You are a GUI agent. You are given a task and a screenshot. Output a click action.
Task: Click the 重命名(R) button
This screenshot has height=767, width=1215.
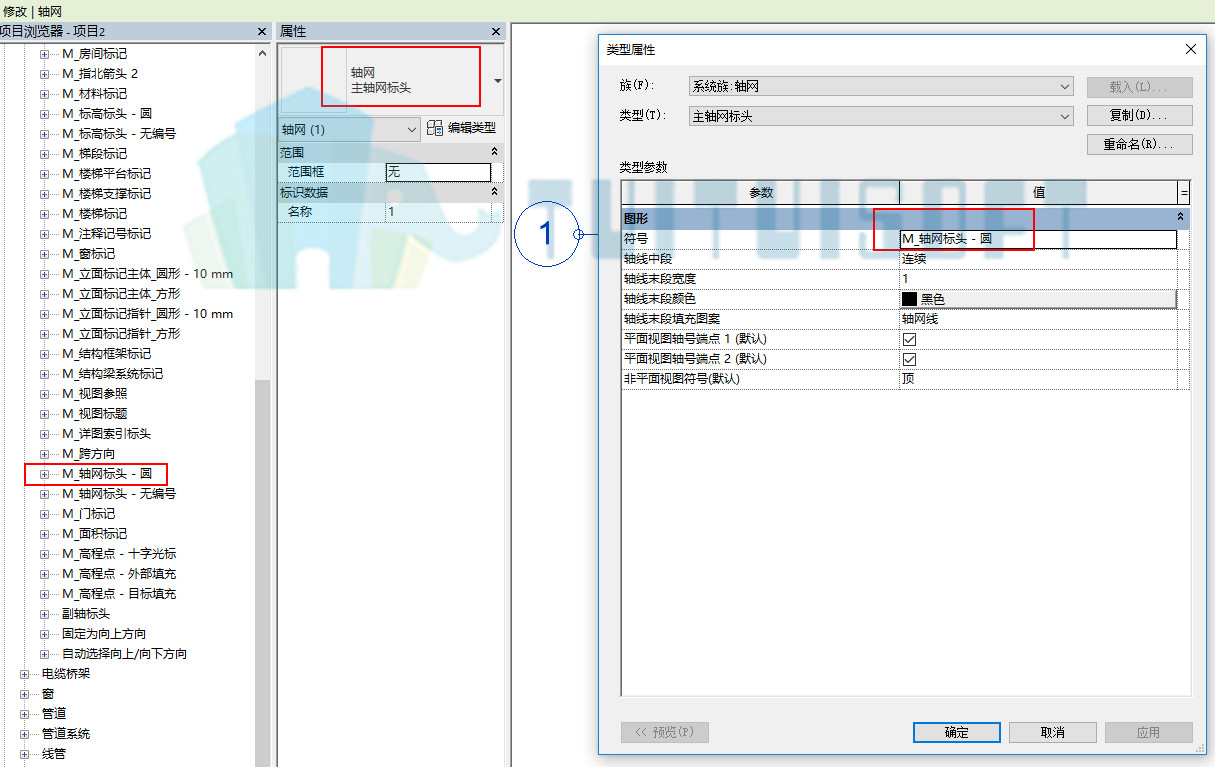(1140, 144)
